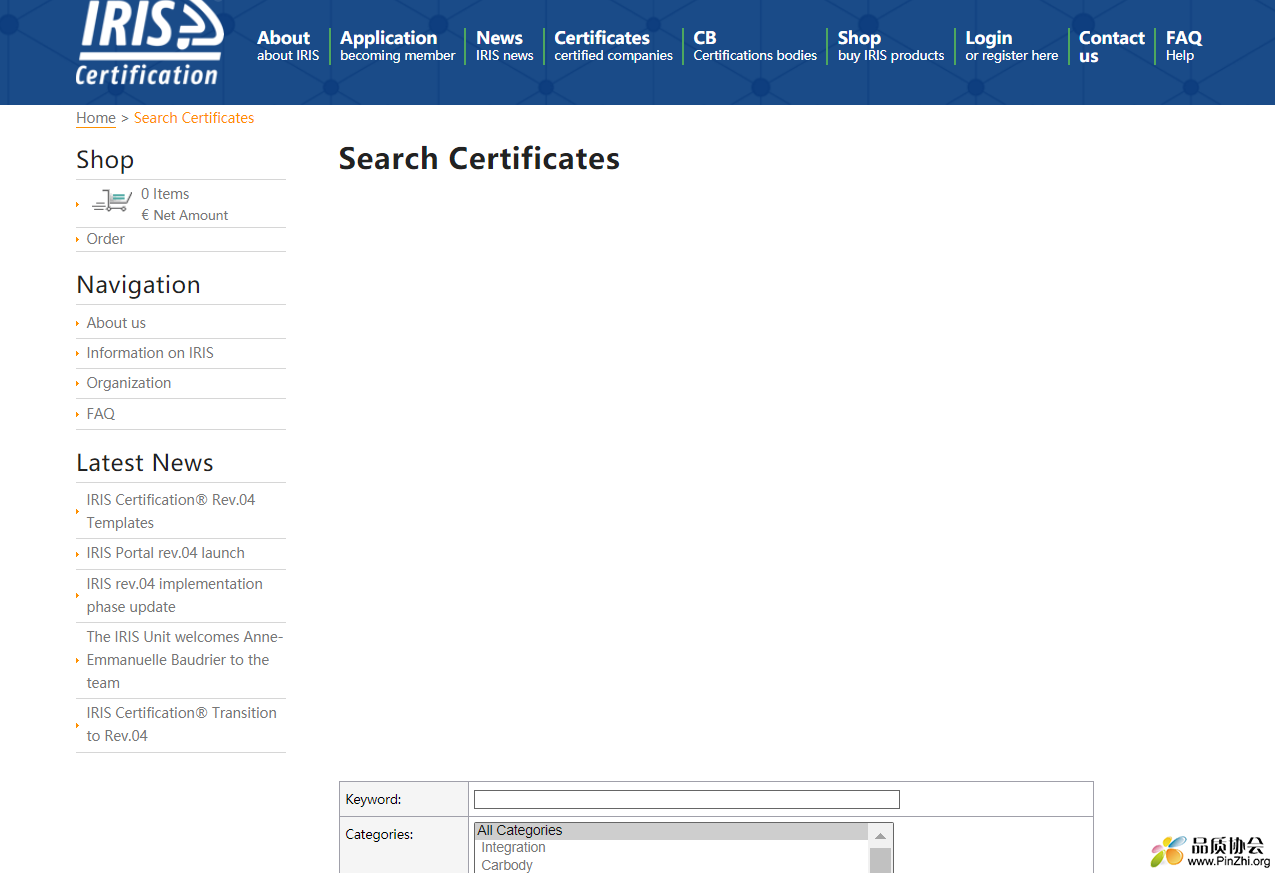The image size is (1275, 873).
Task: Click the Categories list scrollbar thumb
Action: click(x=880, y=860)
